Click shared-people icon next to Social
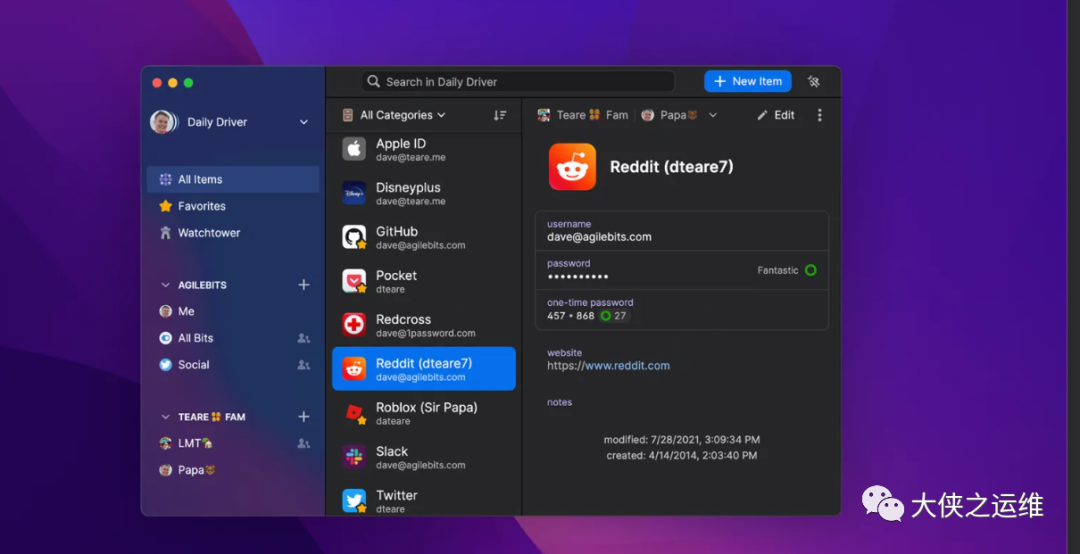The image size is (1080, 554). (x=304, y=365)
